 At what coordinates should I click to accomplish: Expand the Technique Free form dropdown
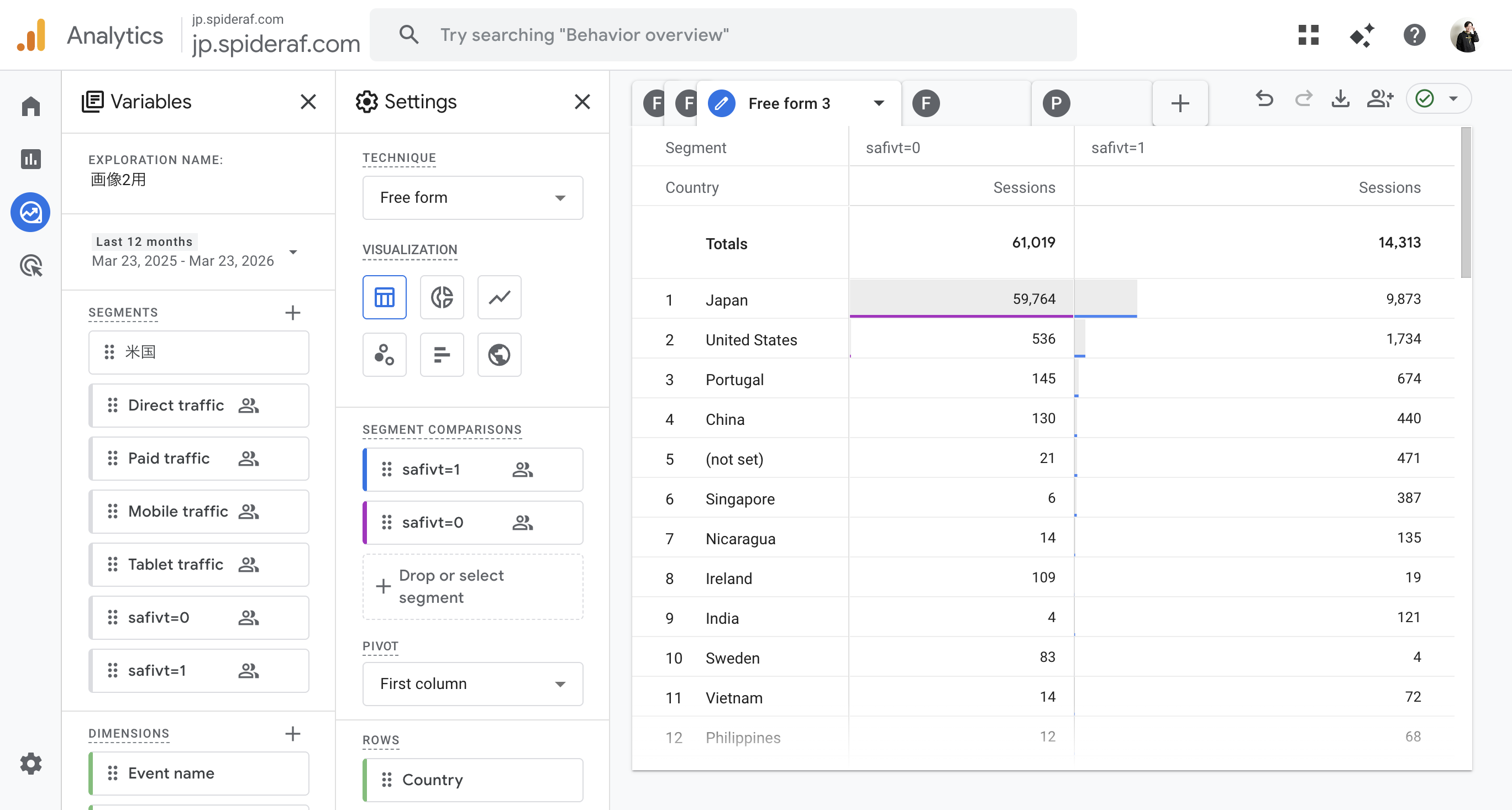tap(473, 198)
